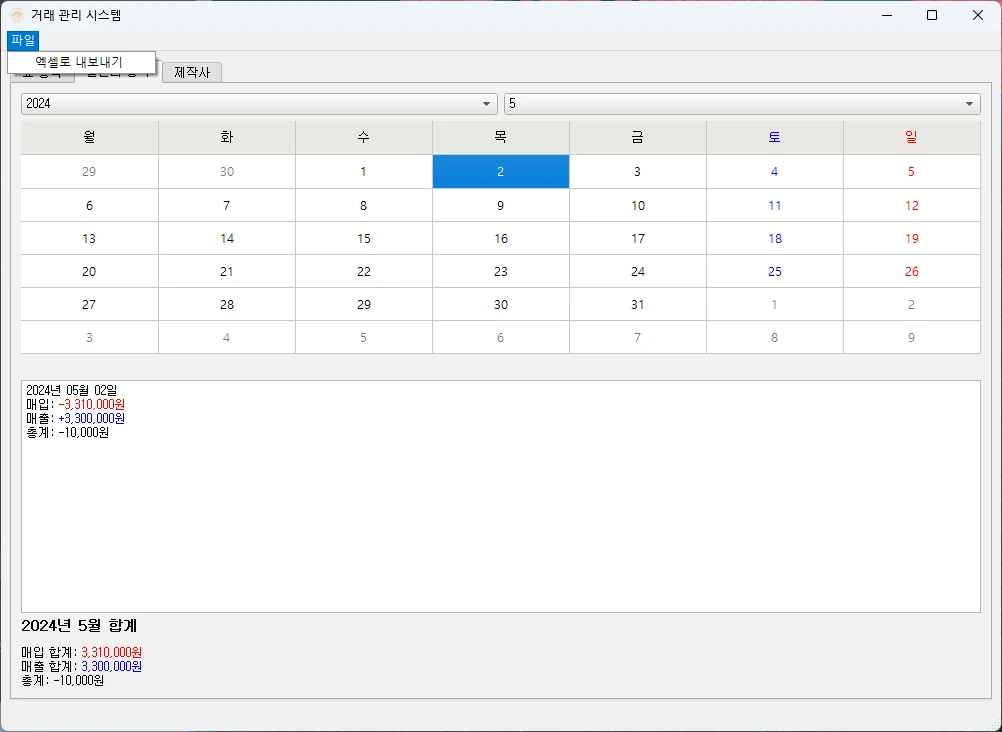Switch to the 제작사 tab
Image resolution: width=1002 pixels, height=732 pixels.
(x=192, y=72)
